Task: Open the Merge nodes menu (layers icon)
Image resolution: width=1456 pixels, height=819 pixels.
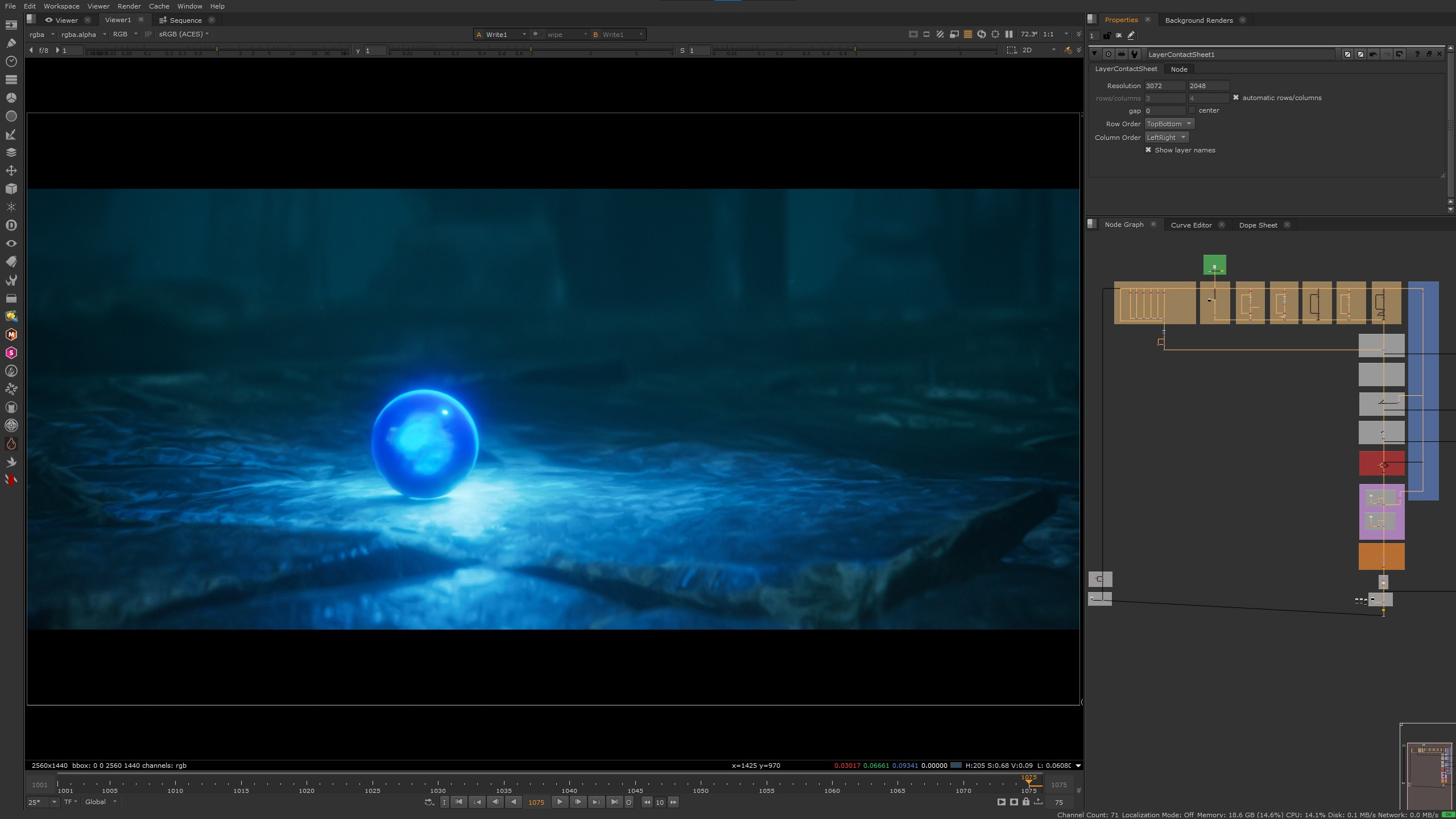Action: click(11, 152)
